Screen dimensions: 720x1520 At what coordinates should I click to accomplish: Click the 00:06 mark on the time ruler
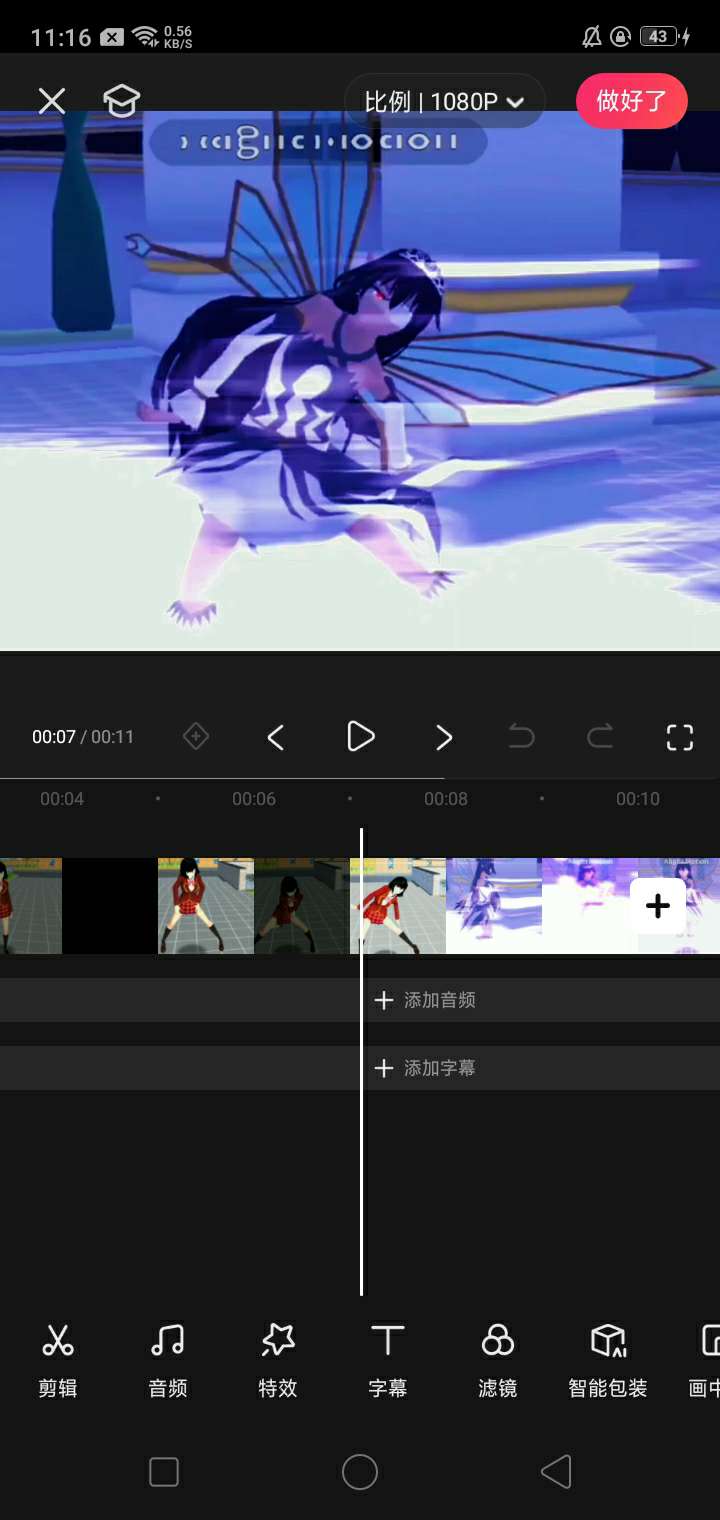[254, 799]
